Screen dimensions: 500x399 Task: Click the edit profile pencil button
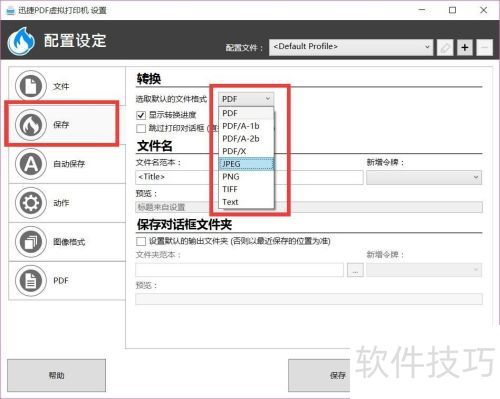click(445, 48)
